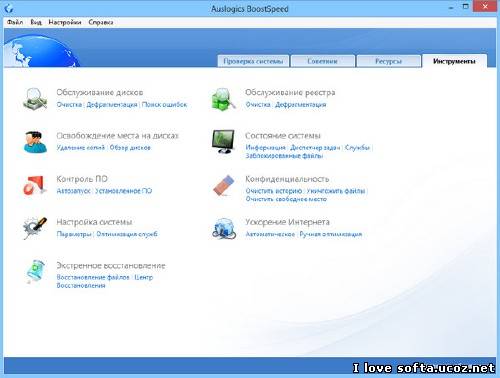Open the Центр Восстановления link
This screenshot has width=500, height=378.
105,281
